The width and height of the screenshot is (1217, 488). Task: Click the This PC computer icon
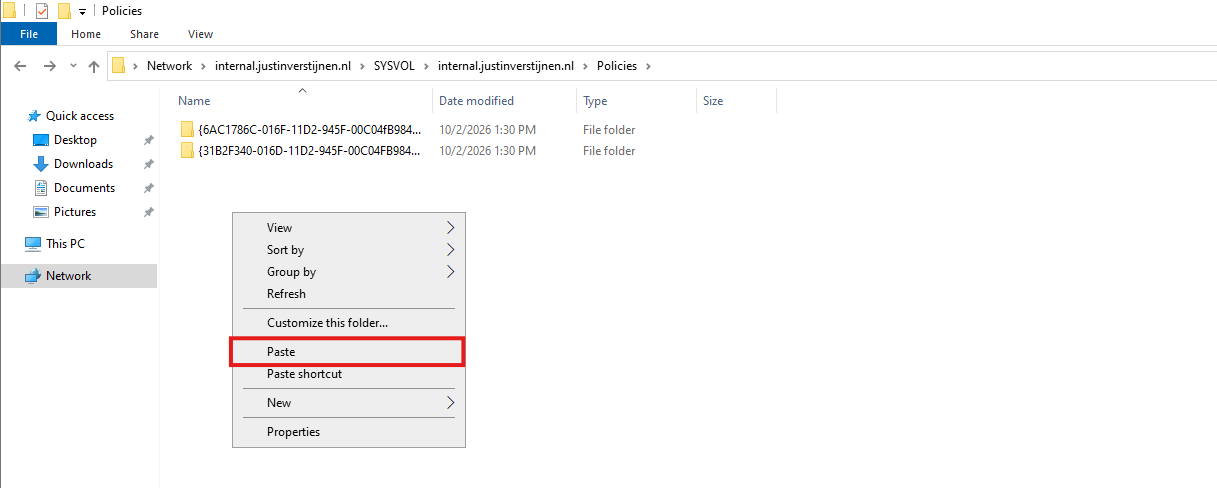click(33, 244)
